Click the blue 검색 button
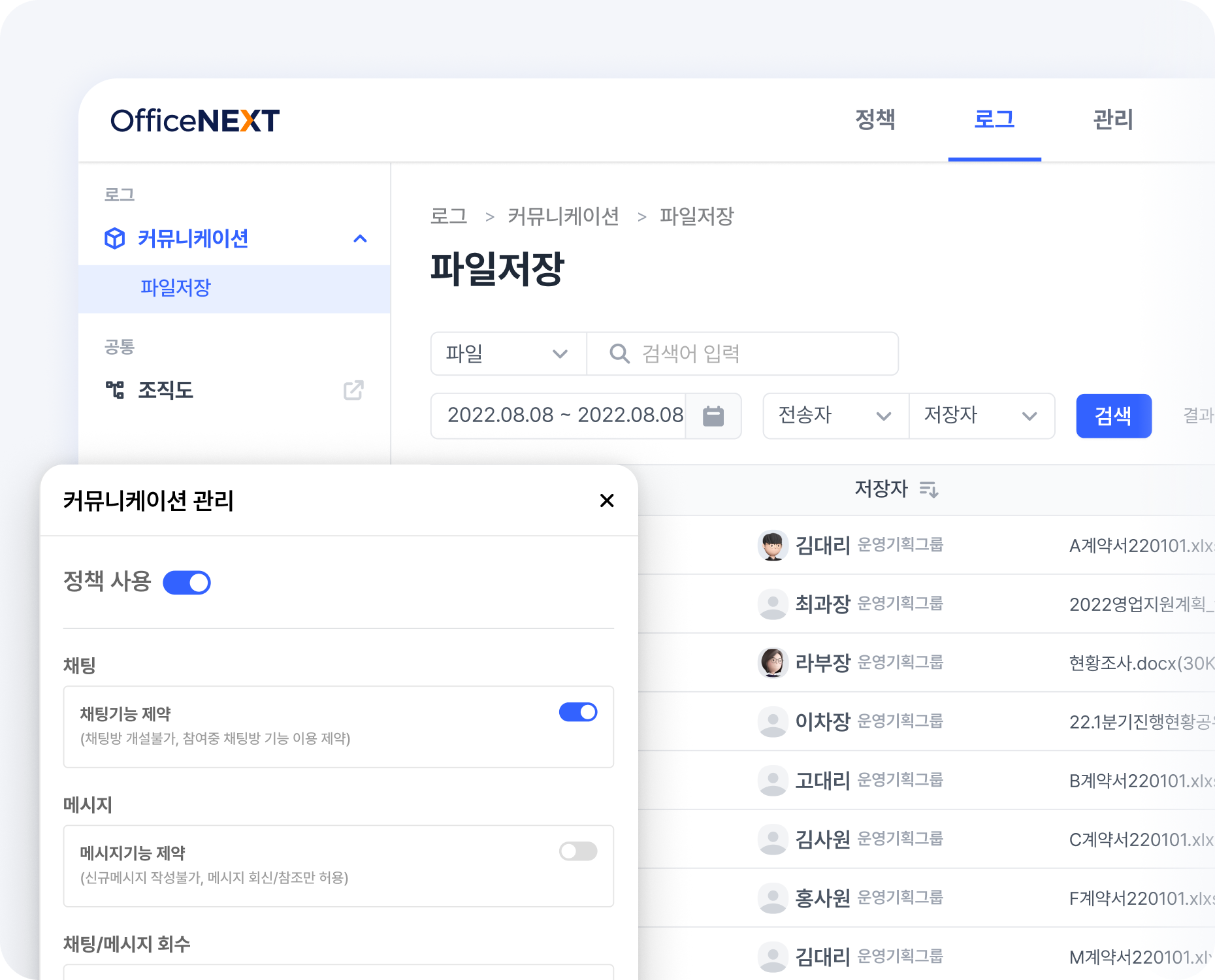The image size is (1215, 980). click(1113, 416)
